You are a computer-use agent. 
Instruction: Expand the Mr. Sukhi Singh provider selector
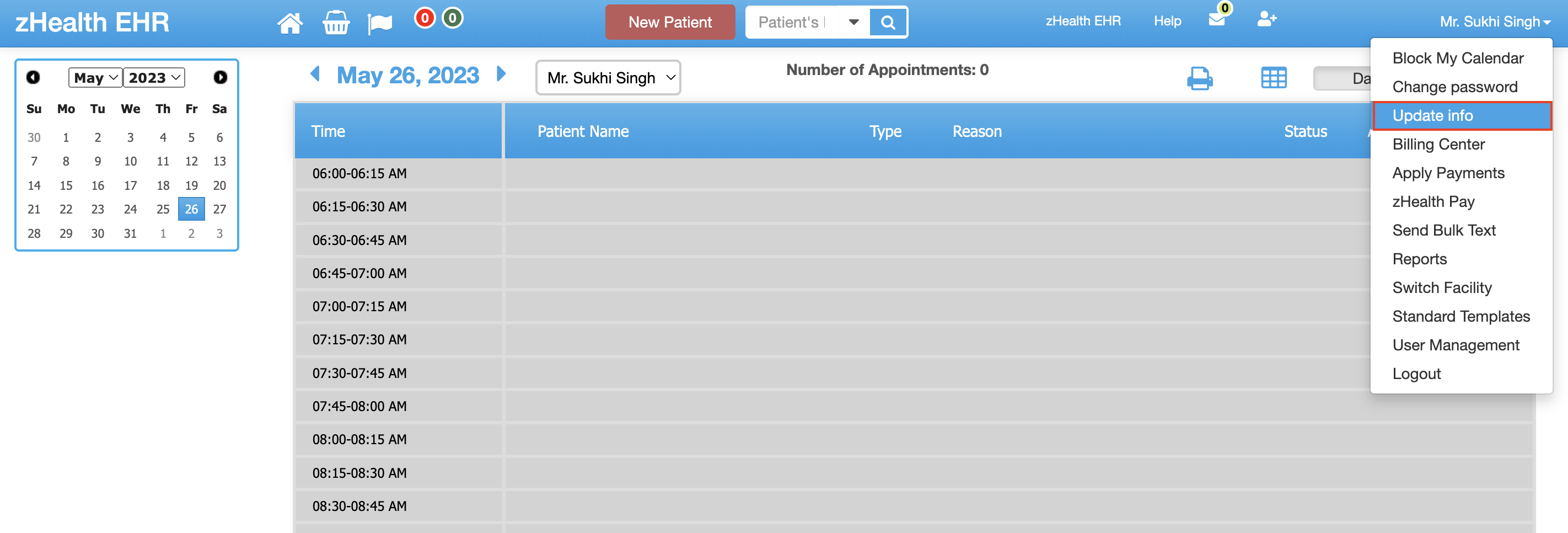point(608,77)
